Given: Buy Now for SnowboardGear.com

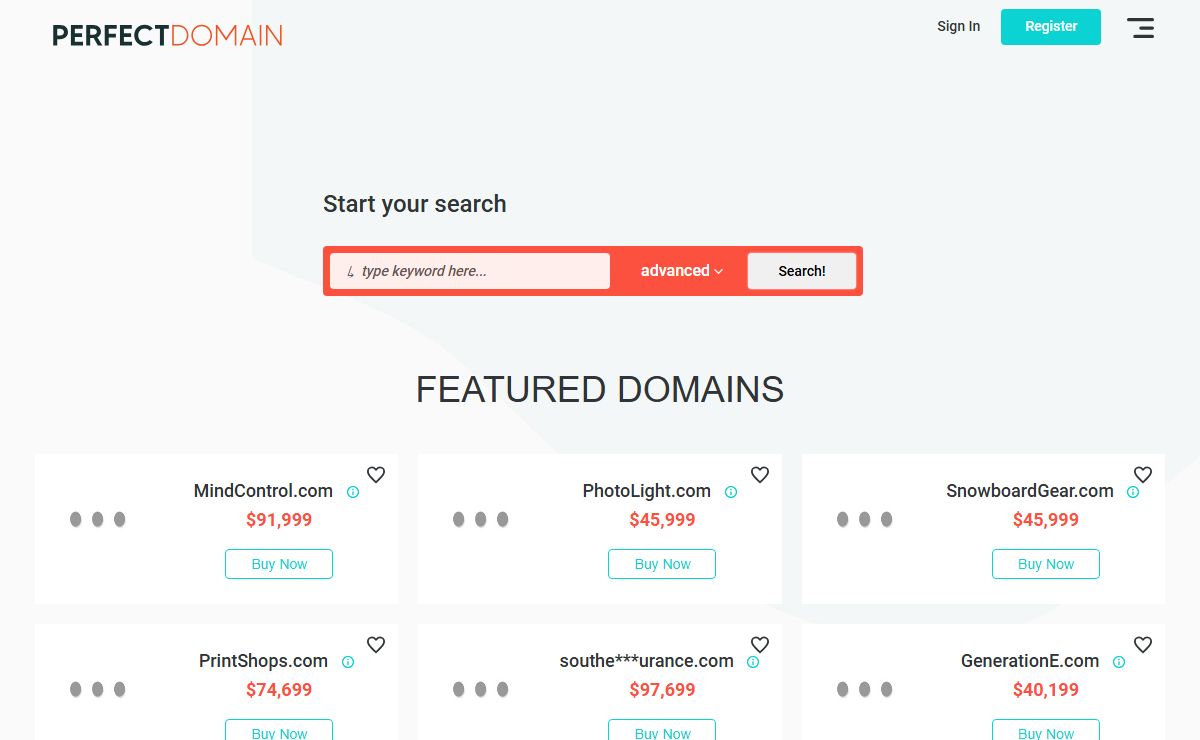Looking at the screenshot, I should click(x=1046, y=564).
